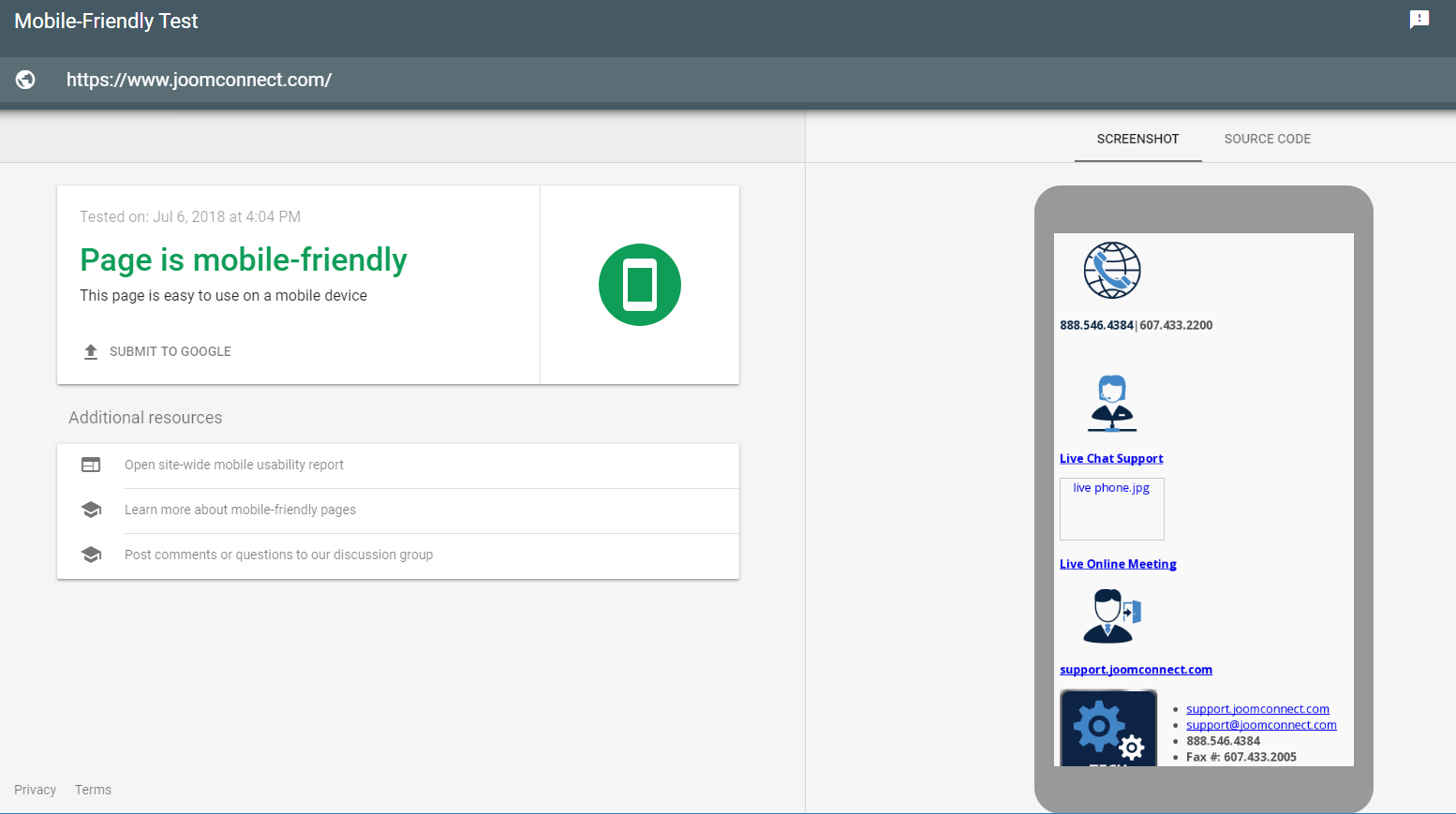Switch to the Source Code tab
This screenshot has height=814, width=1456.
click(x=1268, y=139)
